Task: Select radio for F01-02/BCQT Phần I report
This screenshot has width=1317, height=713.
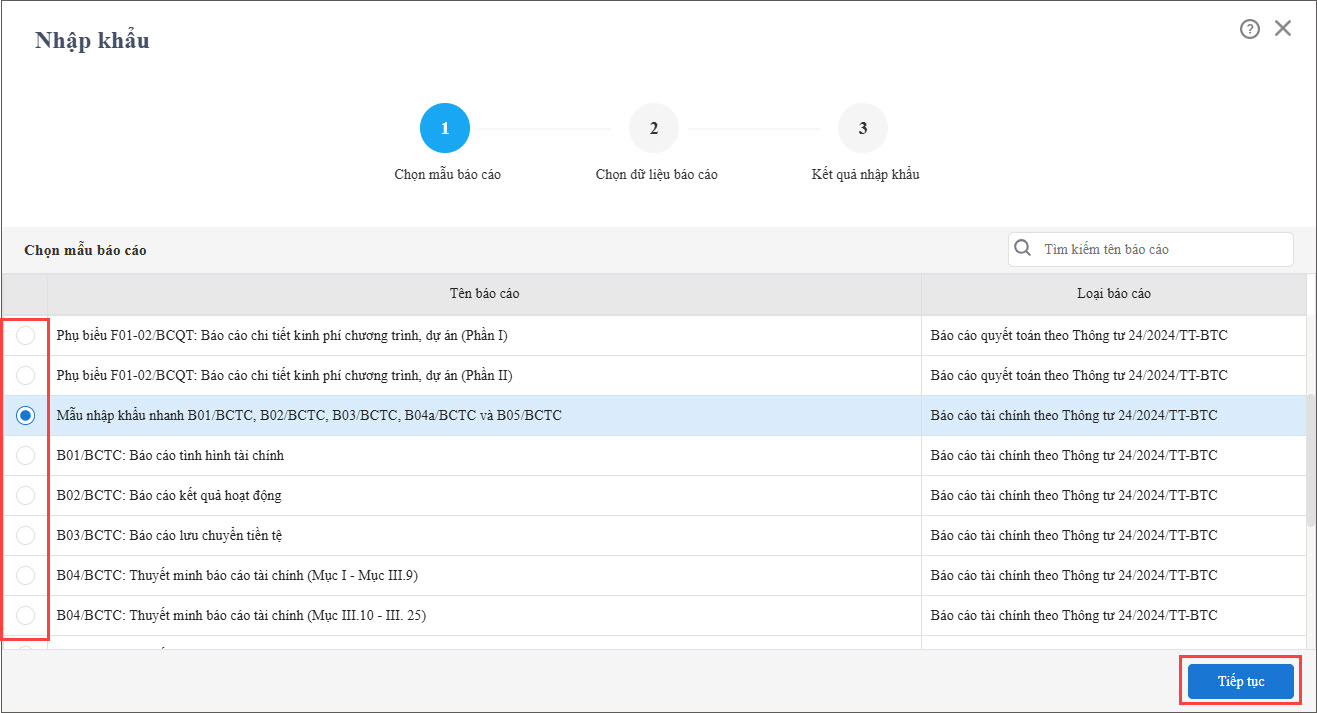Action: pyautogui.click(x=26, y=335)
